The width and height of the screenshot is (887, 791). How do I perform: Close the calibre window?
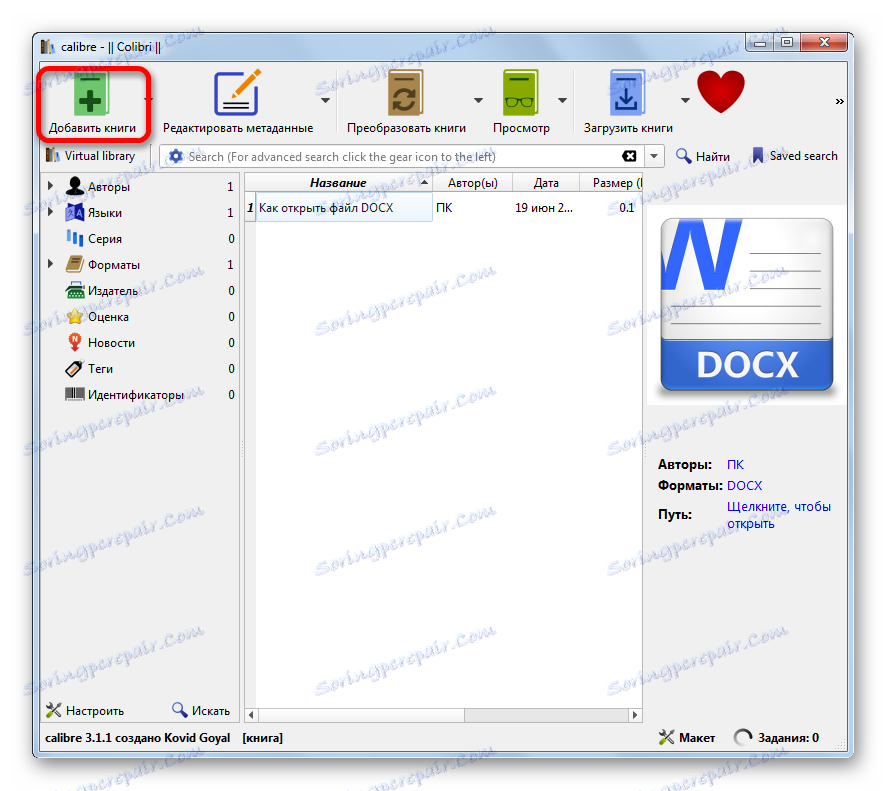point(825,42)
